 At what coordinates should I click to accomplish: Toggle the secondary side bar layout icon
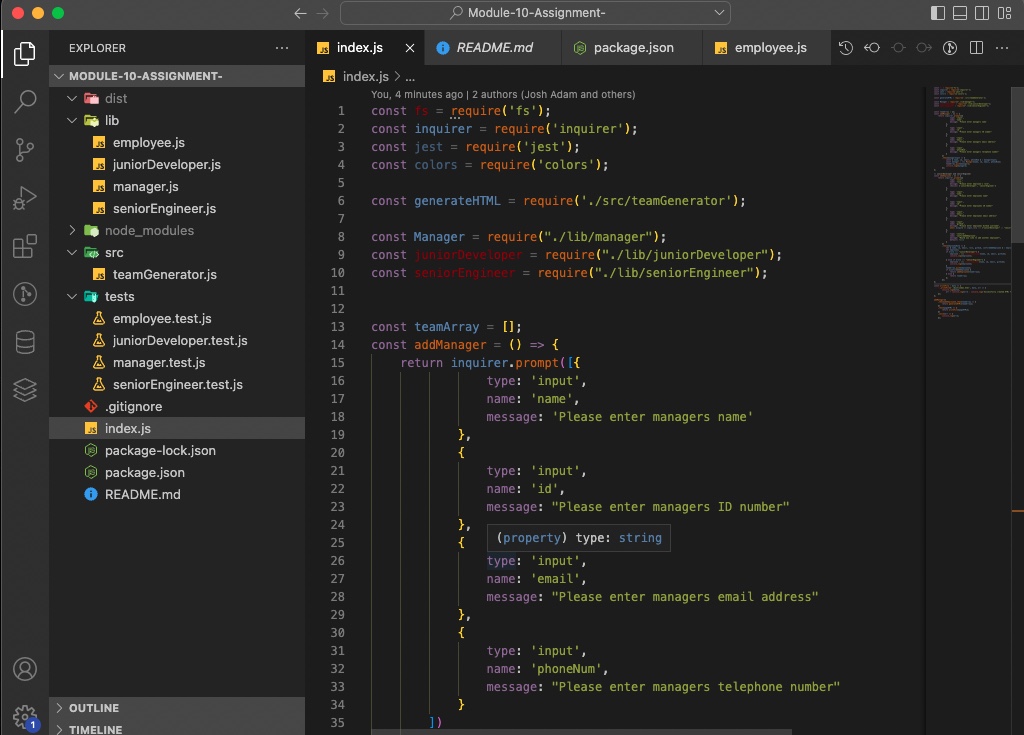(x=982, y=13)
